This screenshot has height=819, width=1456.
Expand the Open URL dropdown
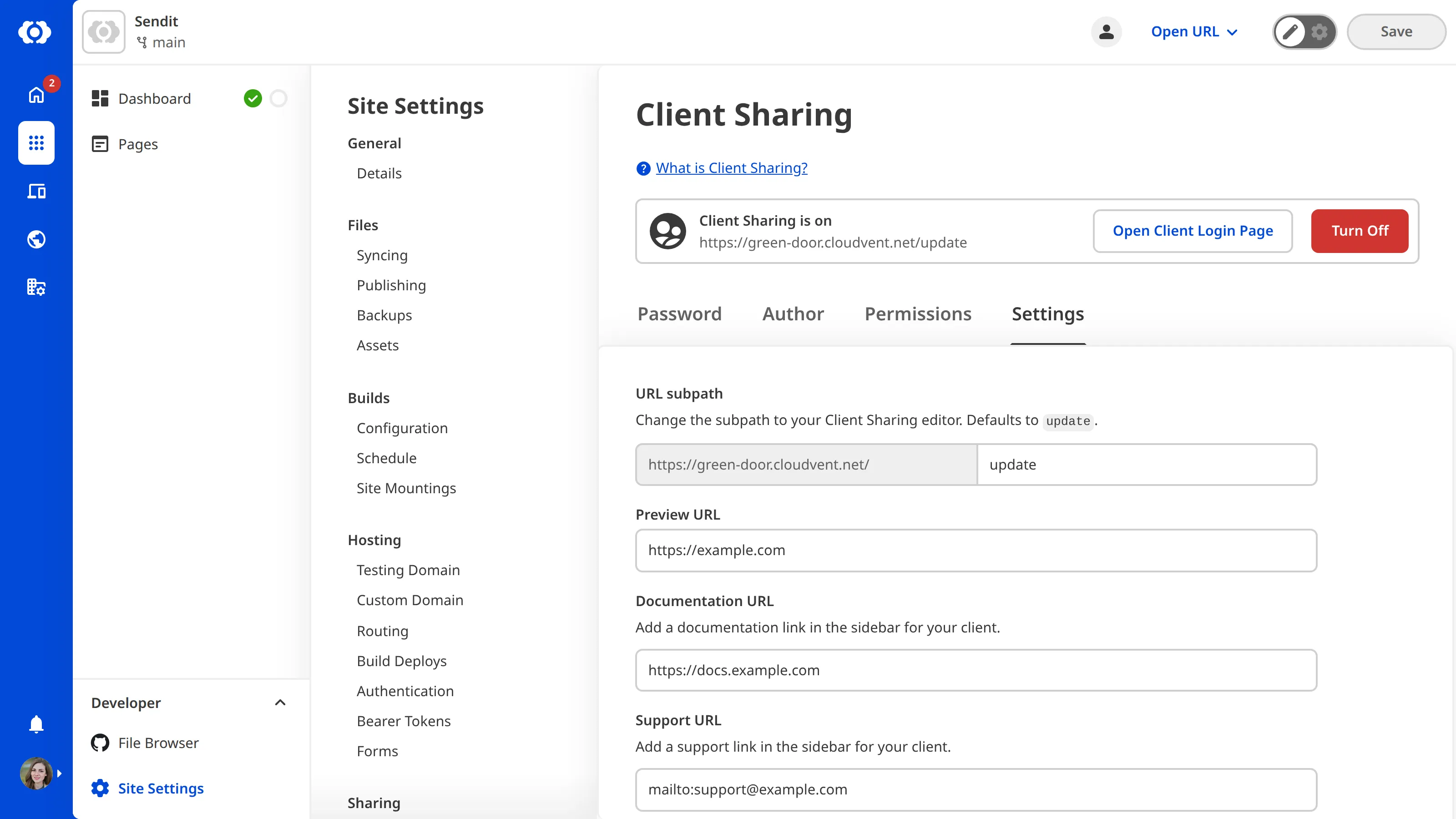click(x=1194, y=32)
